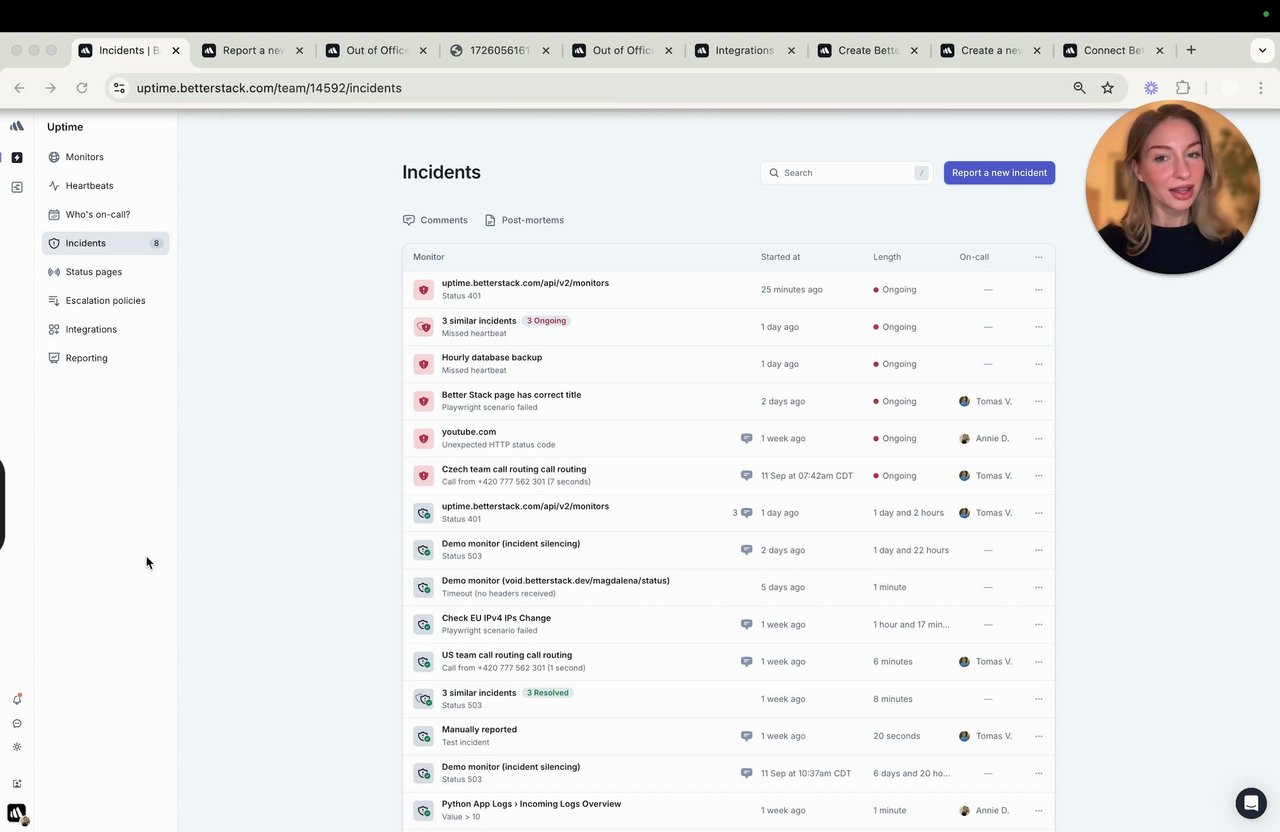Open options menu for youtube.com incident
1280x832 pixels.
coord(1038,438)
